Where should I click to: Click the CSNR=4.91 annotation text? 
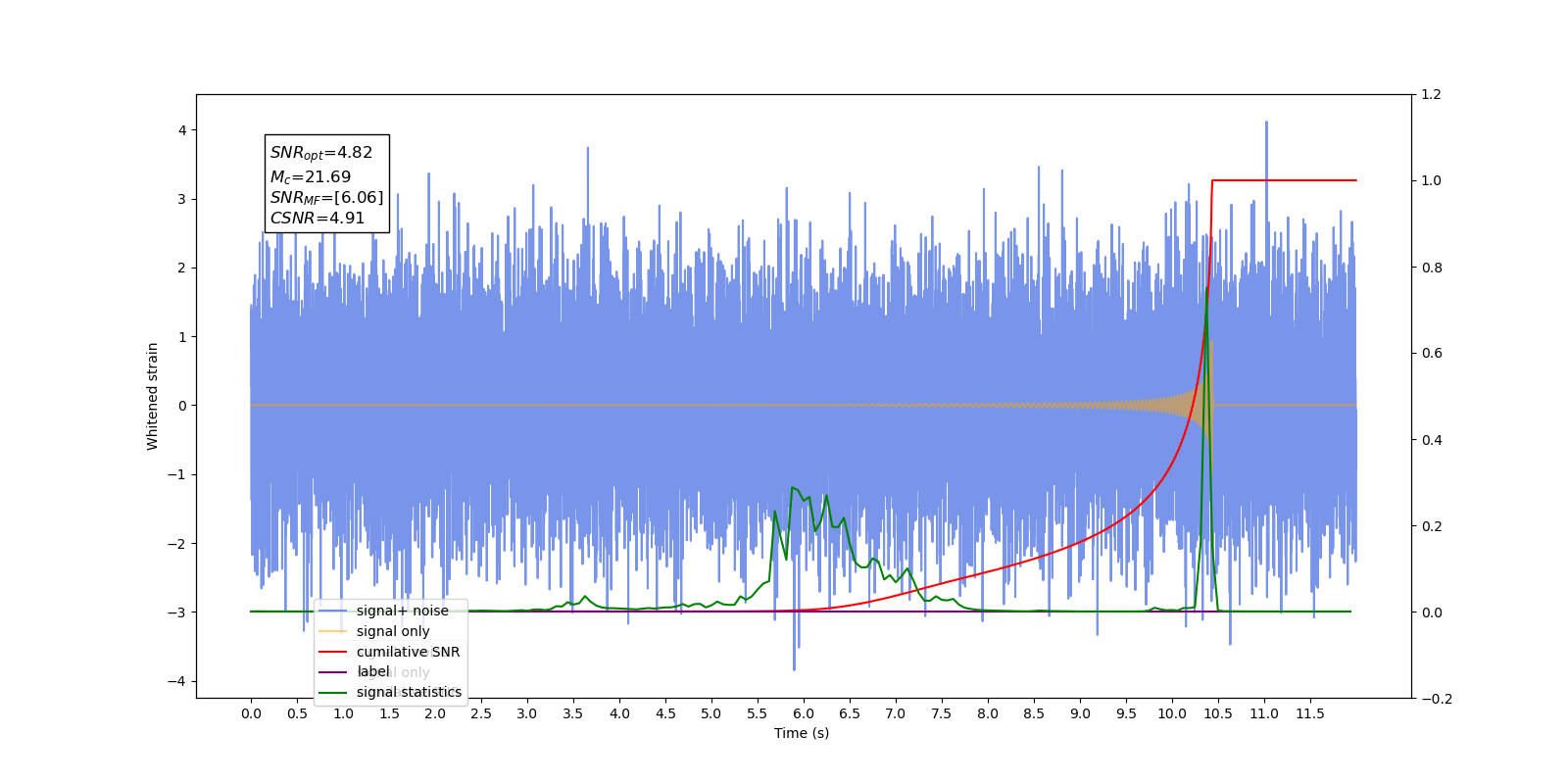[318, 218]
